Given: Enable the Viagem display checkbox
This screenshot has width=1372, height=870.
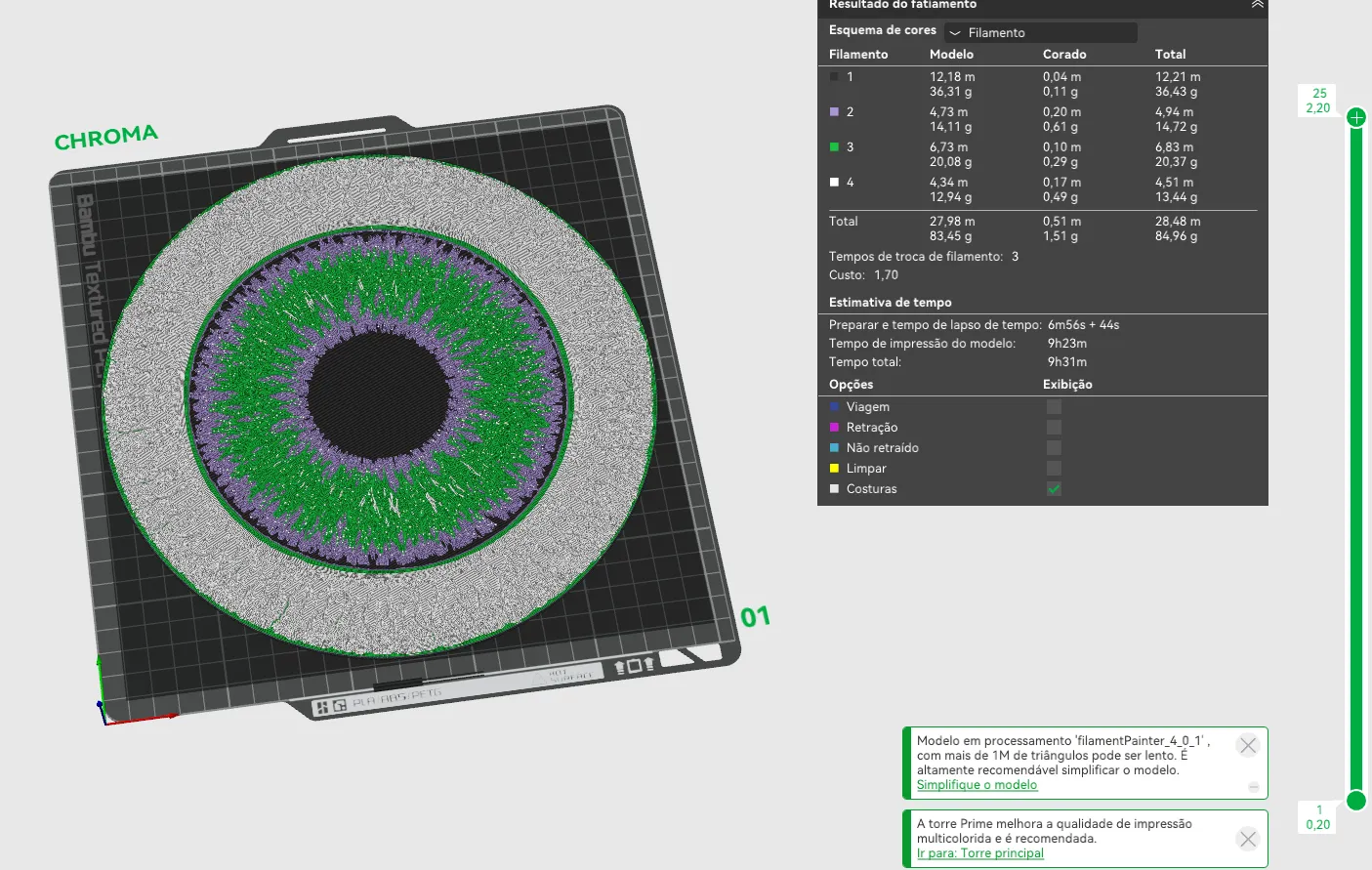Looking at the screenshot, I should [1054, 406].
